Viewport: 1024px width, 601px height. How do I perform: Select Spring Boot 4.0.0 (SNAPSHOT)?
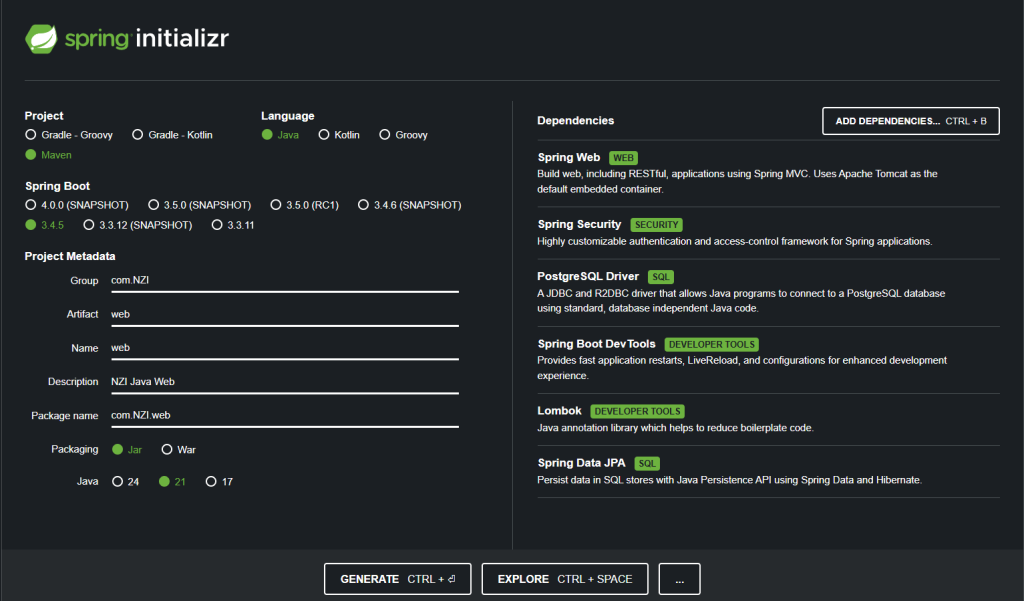[76, 205]
